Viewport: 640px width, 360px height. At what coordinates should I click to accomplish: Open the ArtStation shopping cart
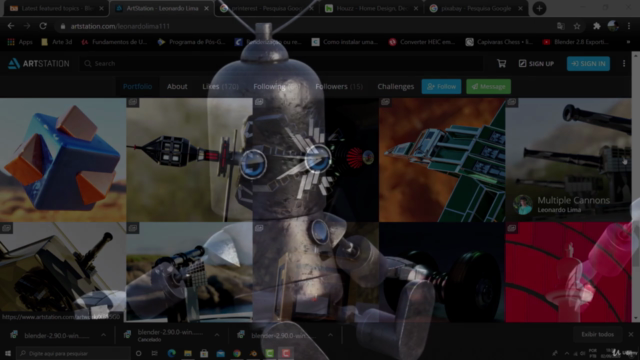coord(502,63)
